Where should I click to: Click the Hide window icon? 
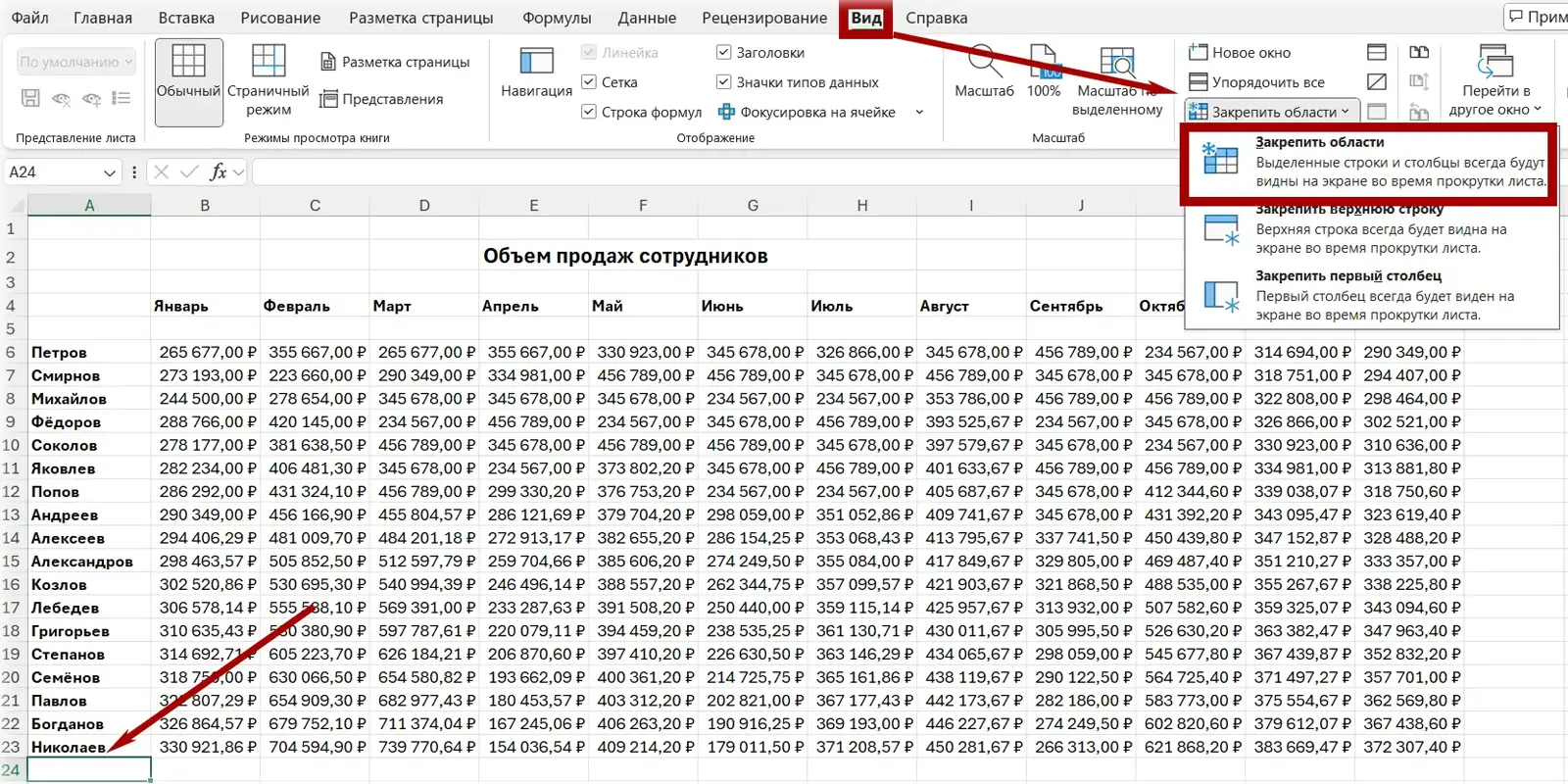1377,82
